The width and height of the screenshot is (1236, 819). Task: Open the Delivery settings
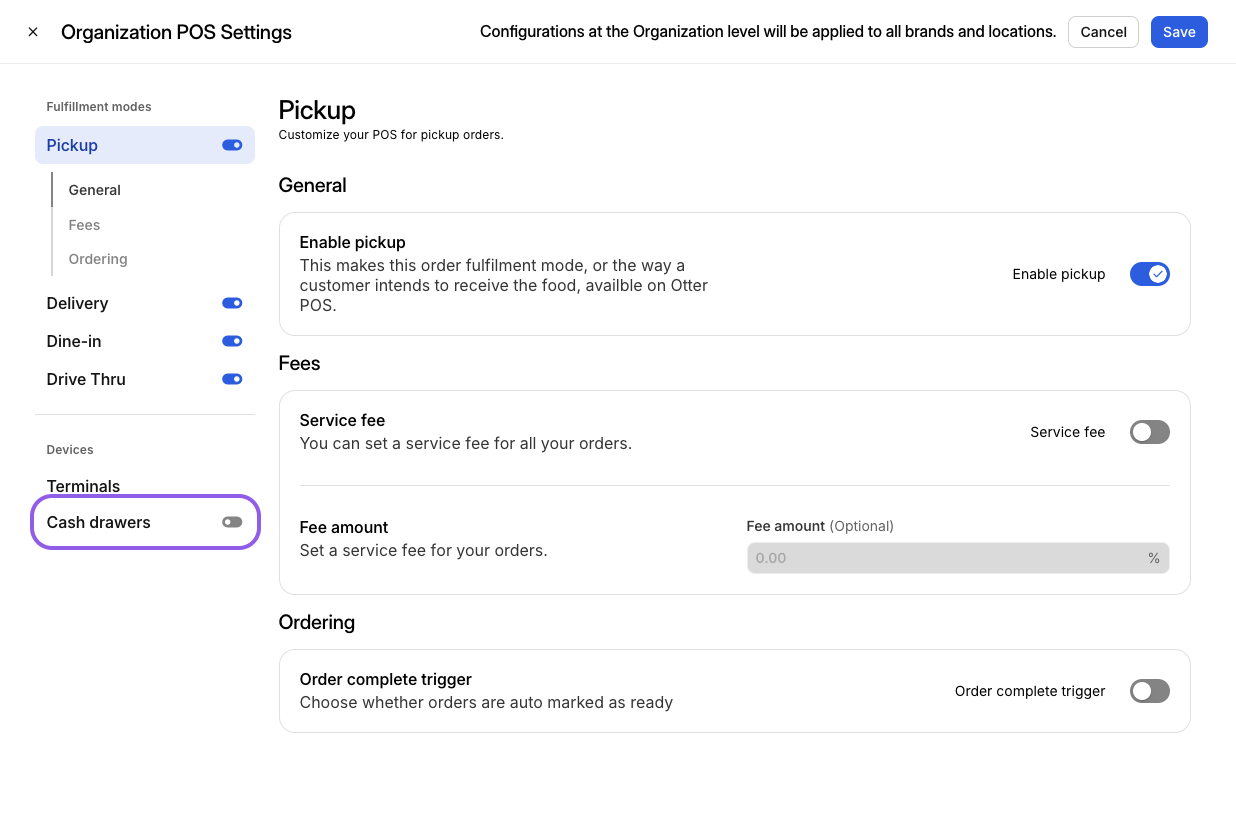[x=77, y=303]
